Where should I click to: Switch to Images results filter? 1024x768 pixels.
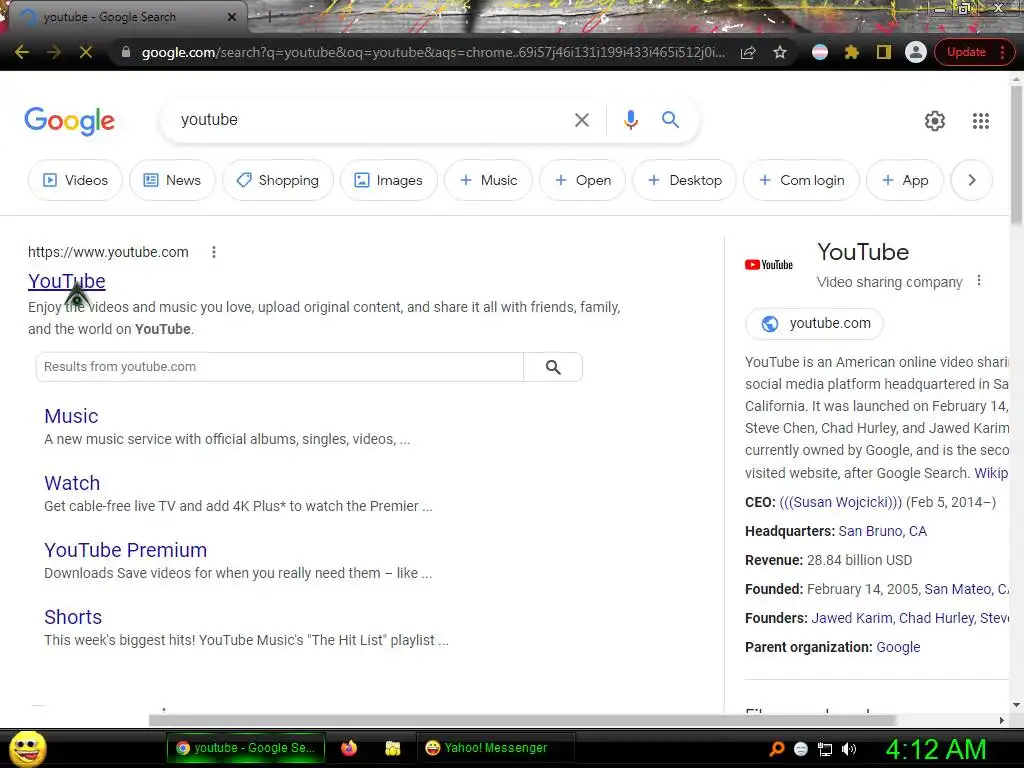pyautogui.click(x=389, y=180)
